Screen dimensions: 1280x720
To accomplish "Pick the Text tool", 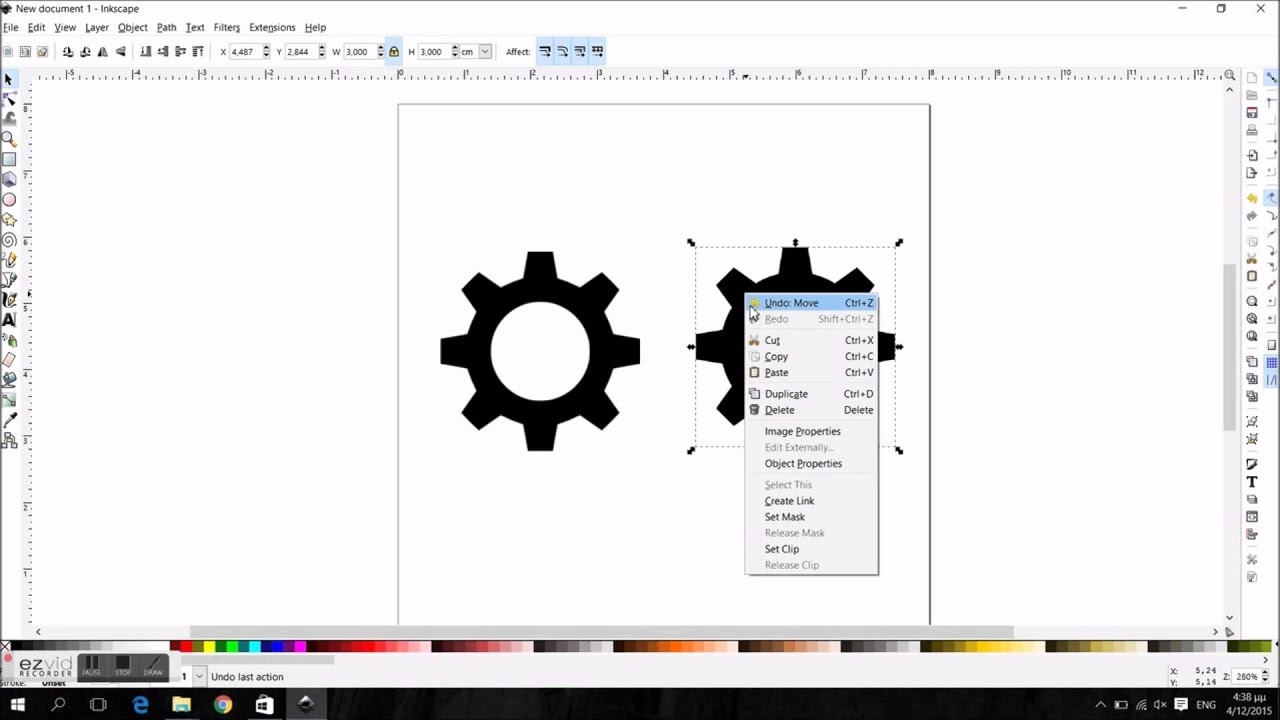I will click(12, 320).
